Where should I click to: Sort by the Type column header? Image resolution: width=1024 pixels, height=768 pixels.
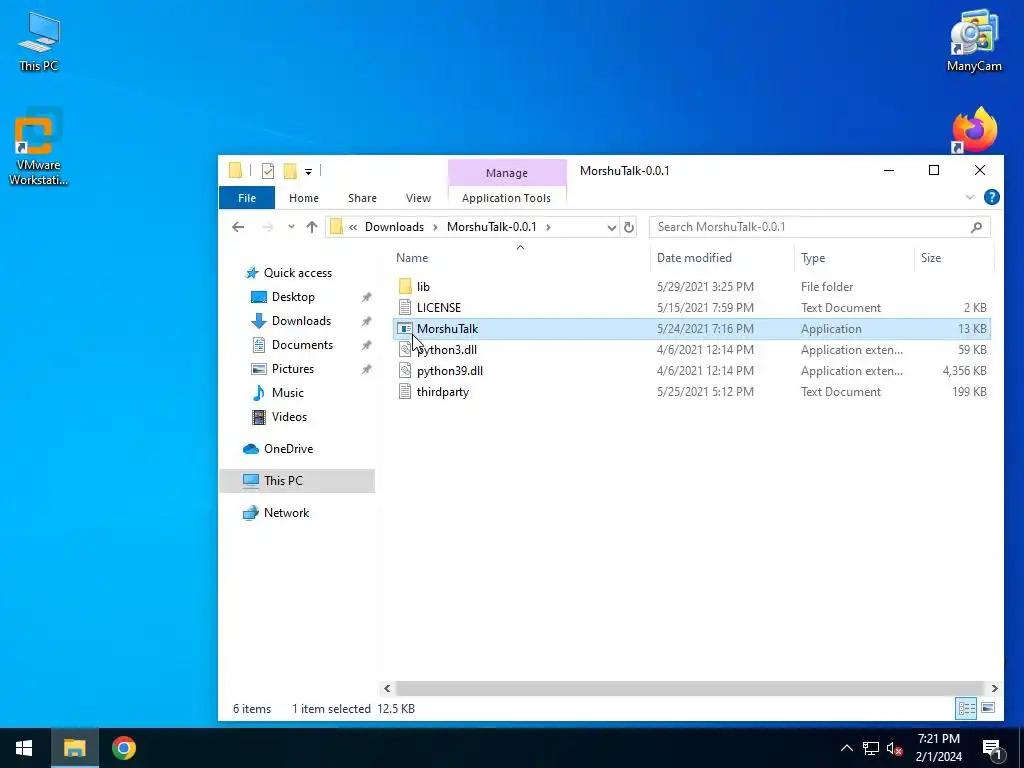[x=813, y=258]
